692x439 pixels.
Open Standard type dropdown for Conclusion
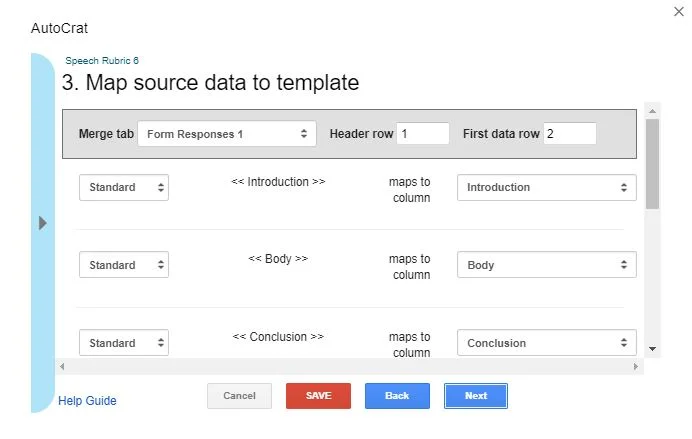click(124, 343)
